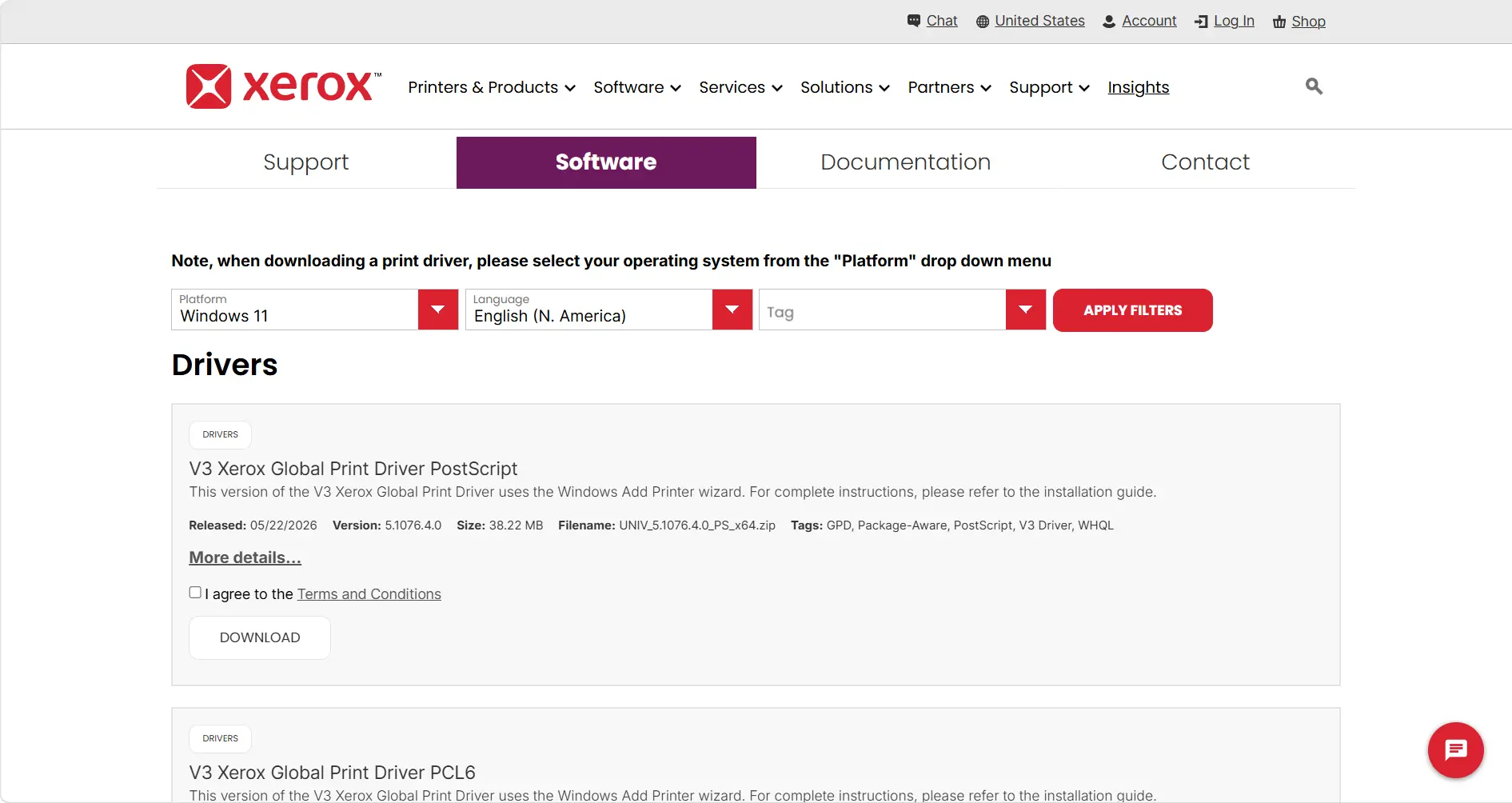This screenshot has width=1512, height=803.
Task: Click Download for the PostScript driver
Action: [260, 637]
